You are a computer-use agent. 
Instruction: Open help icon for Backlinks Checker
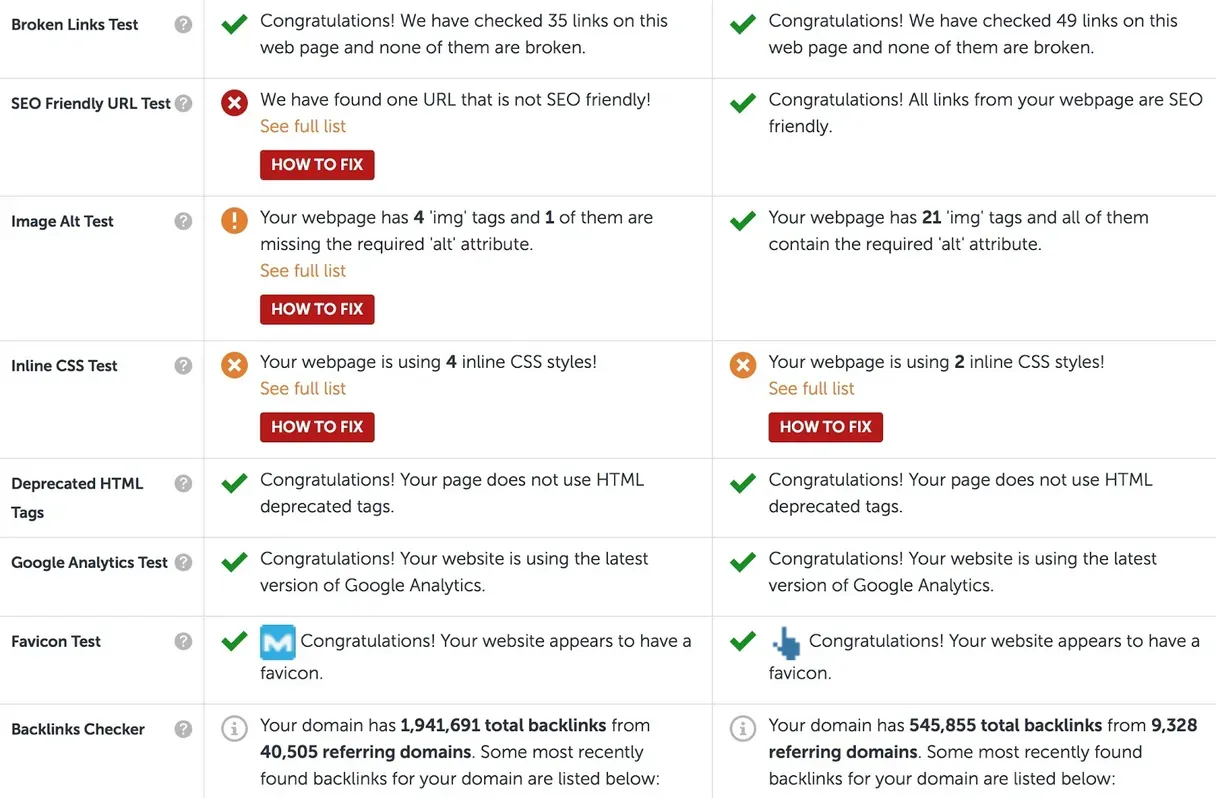coord(183,729)
